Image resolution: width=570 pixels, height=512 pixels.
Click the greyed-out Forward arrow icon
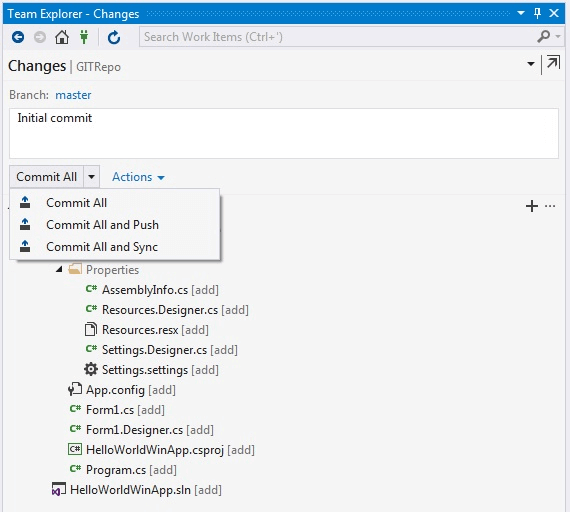click(x=40, y=37)
